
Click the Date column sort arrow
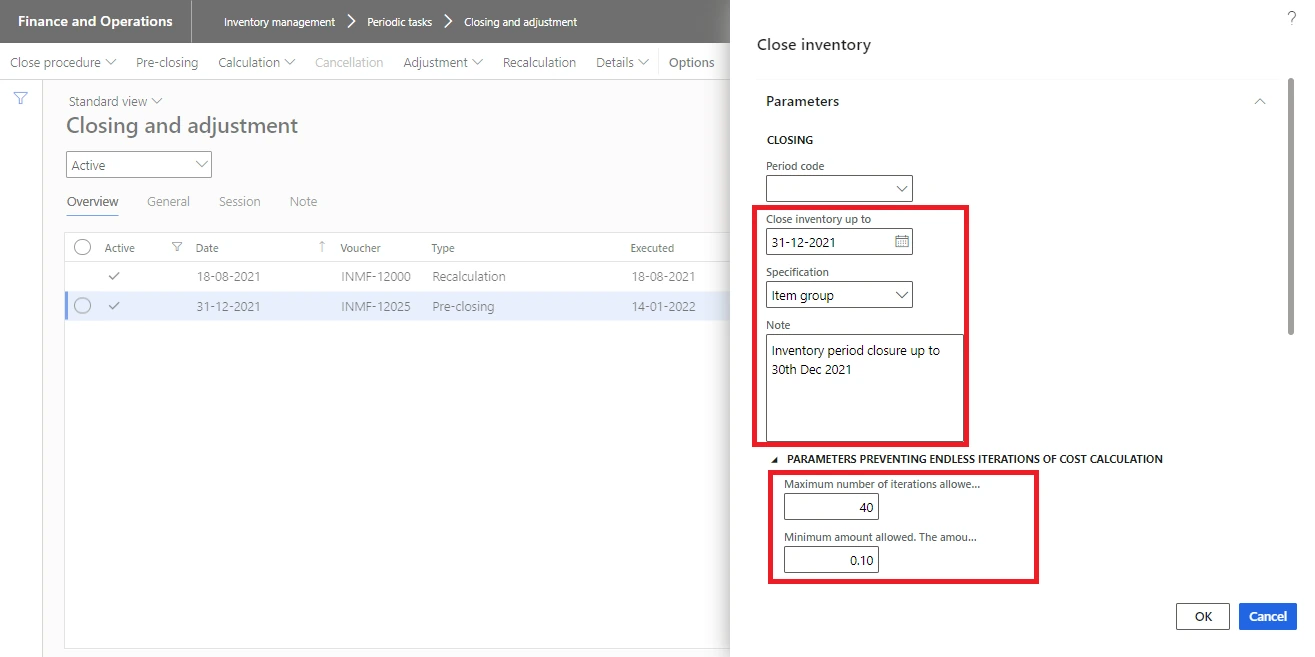(x=322, y=247)
